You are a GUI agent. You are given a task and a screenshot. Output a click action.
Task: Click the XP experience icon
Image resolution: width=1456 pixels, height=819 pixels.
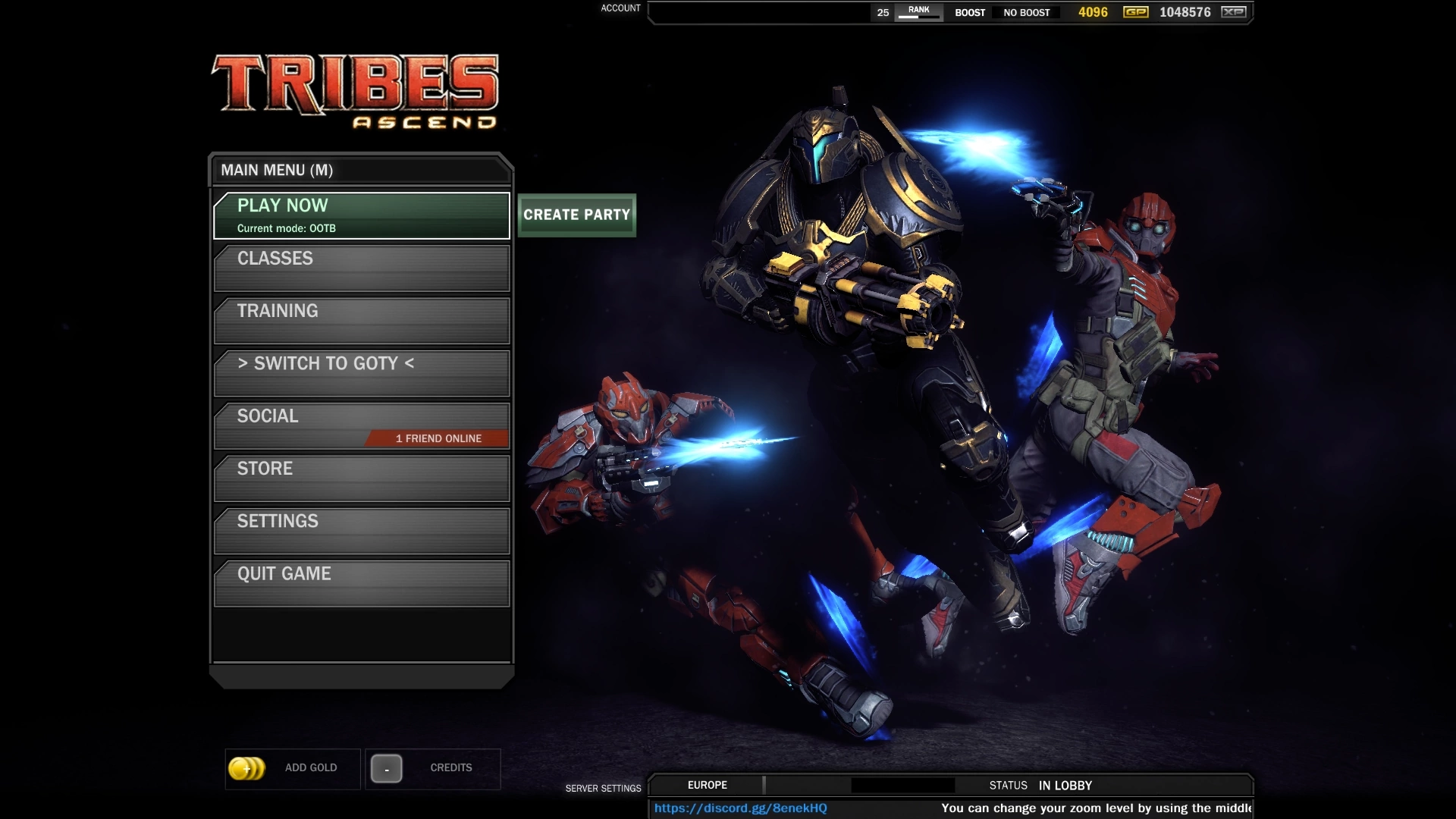click(x=1234, y=12)
